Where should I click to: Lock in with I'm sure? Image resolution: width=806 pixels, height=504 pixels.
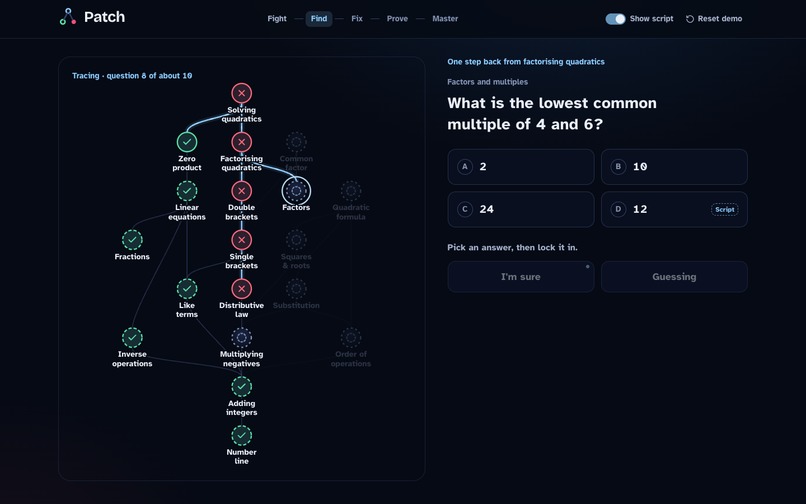(521, 277)
